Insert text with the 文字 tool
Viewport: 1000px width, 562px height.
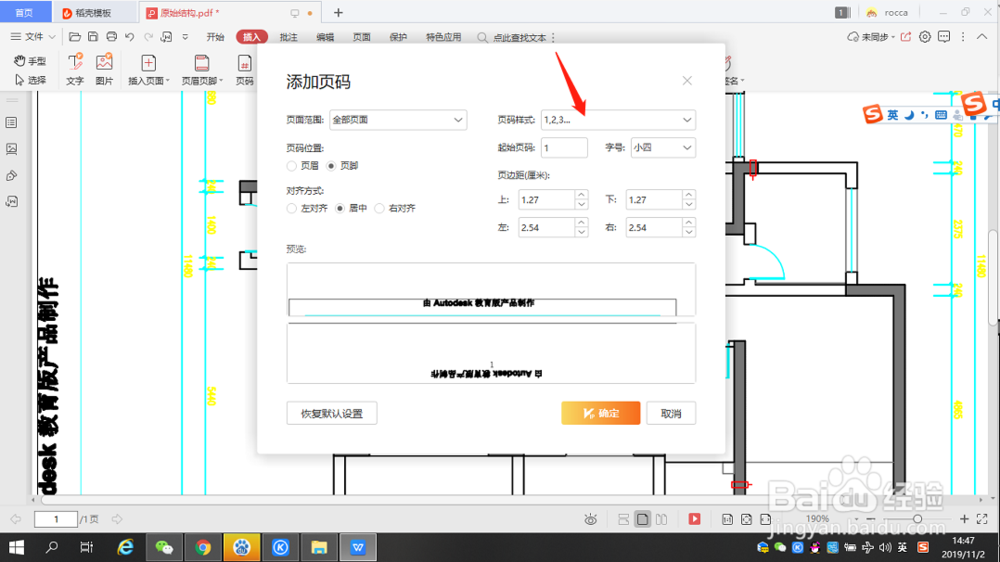click(75, 69)
